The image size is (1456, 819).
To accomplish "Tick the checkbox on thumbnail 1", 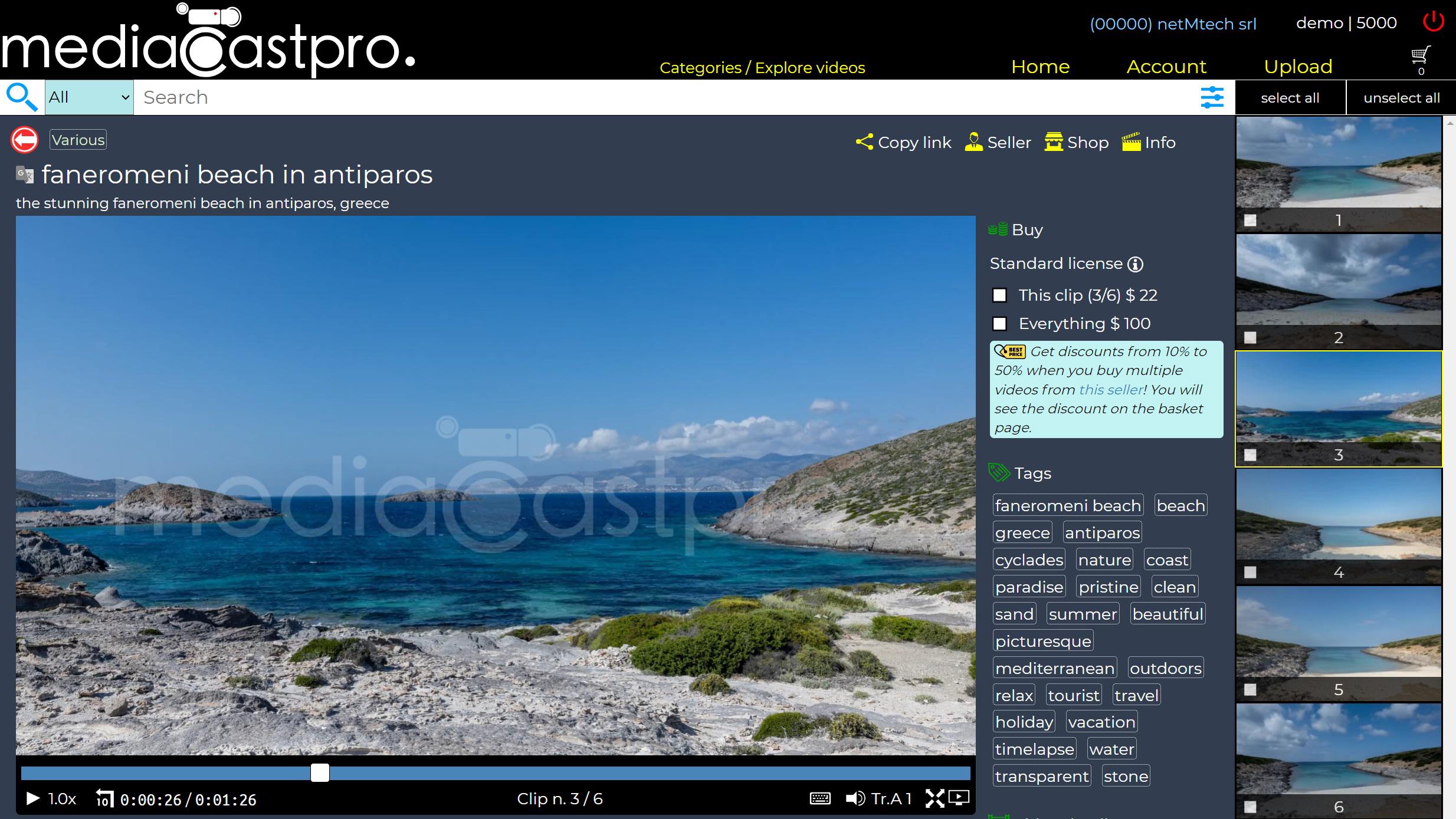I will tap(1250, 221).
